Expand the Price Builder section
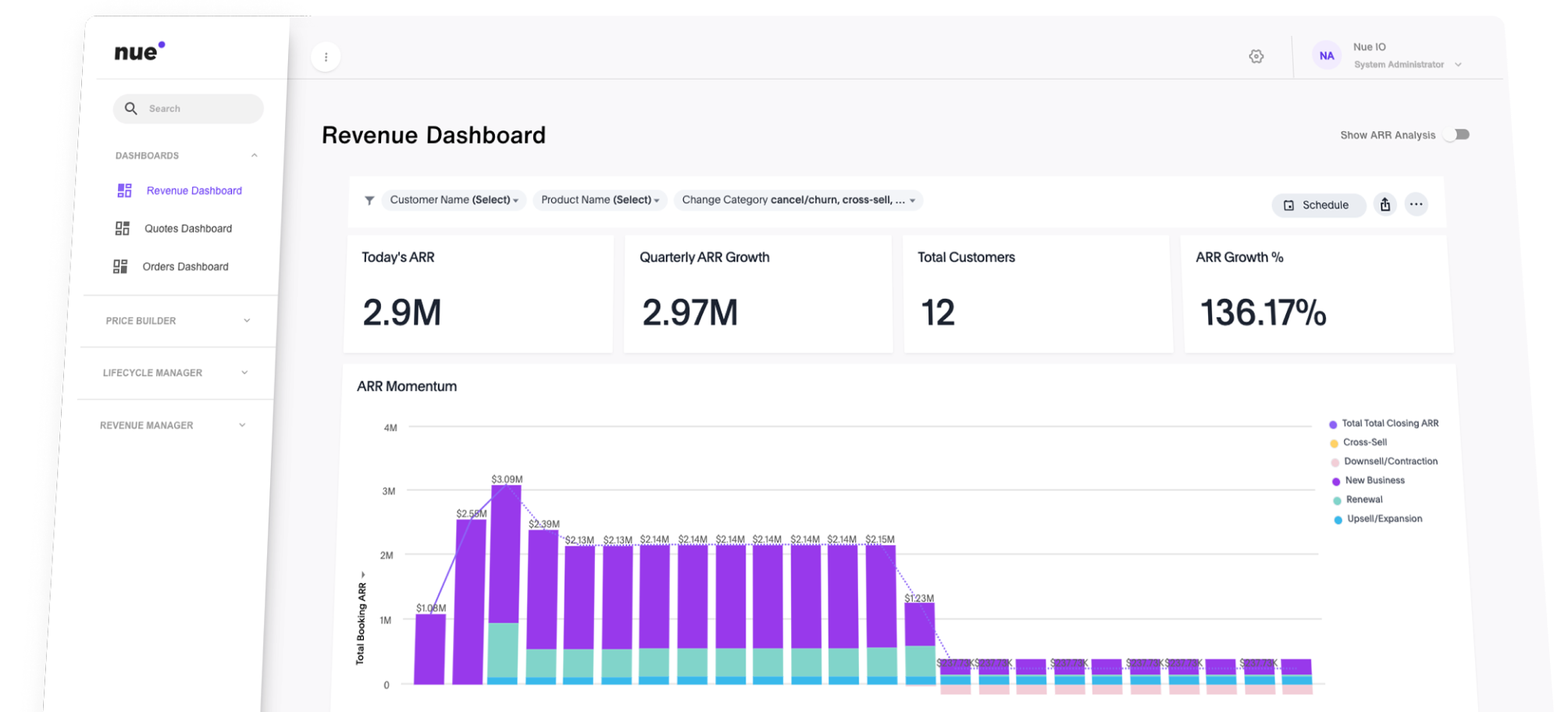 178,321
